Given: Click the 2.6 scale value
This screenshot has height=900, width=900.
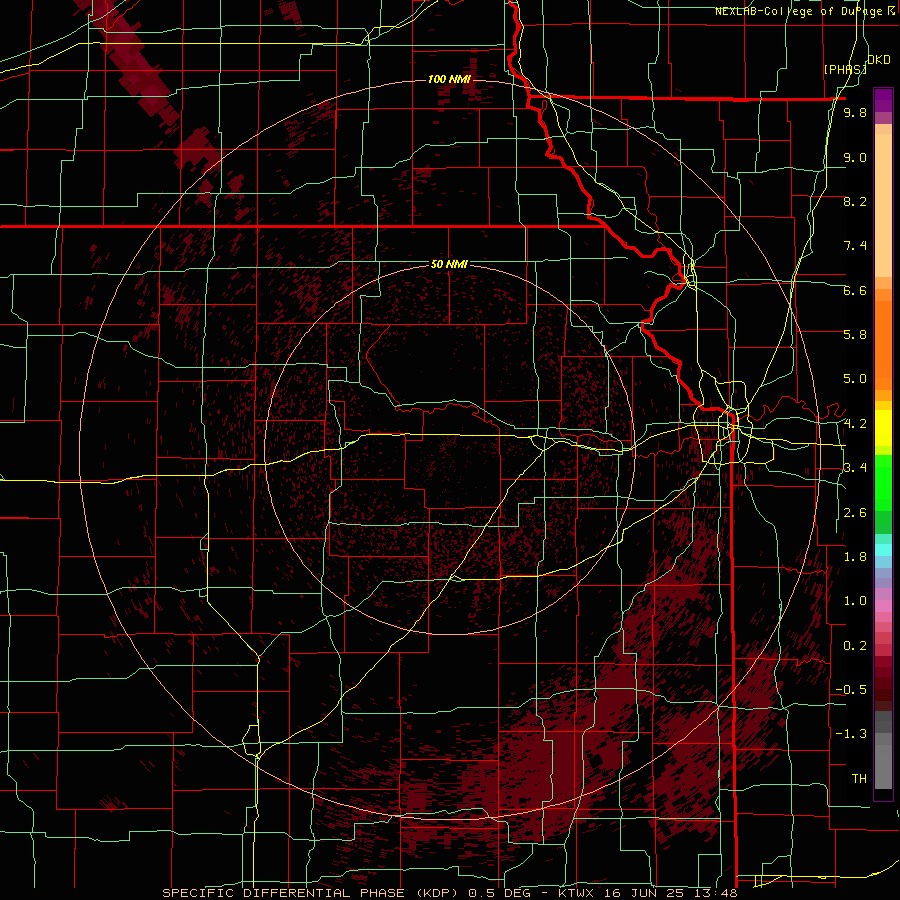Looking at the screenshot, I should click(855, 513).
